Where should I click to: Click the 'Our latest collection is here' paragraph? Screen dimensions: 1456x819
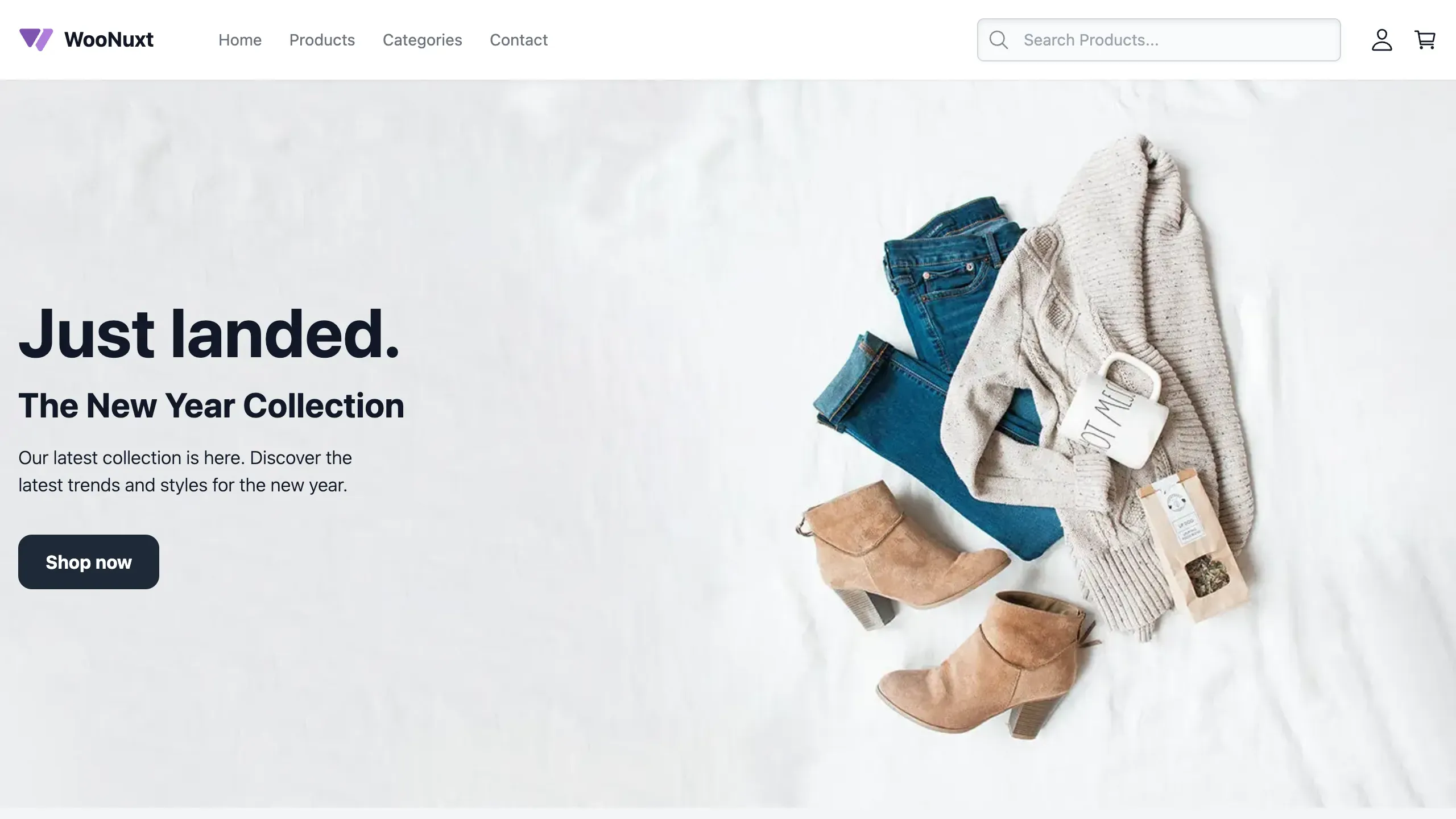[x=185, y=471]
